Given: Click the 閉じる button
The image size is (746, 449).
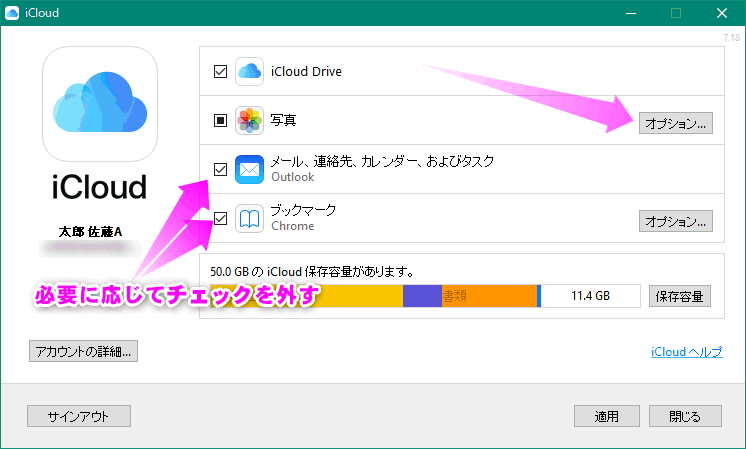Looking at the screenshot, I should coord(685,416).
